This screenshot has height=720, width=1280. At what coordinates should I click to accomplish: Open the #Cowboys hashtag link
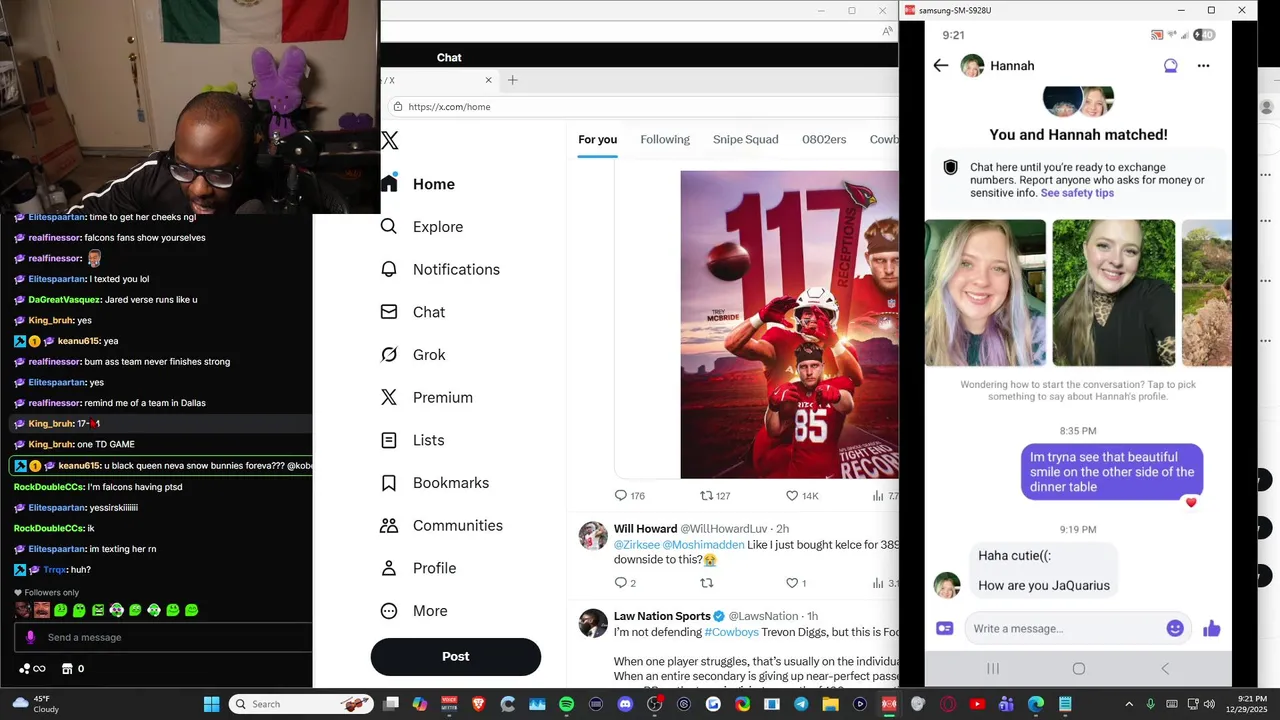(x=731, y=632)
